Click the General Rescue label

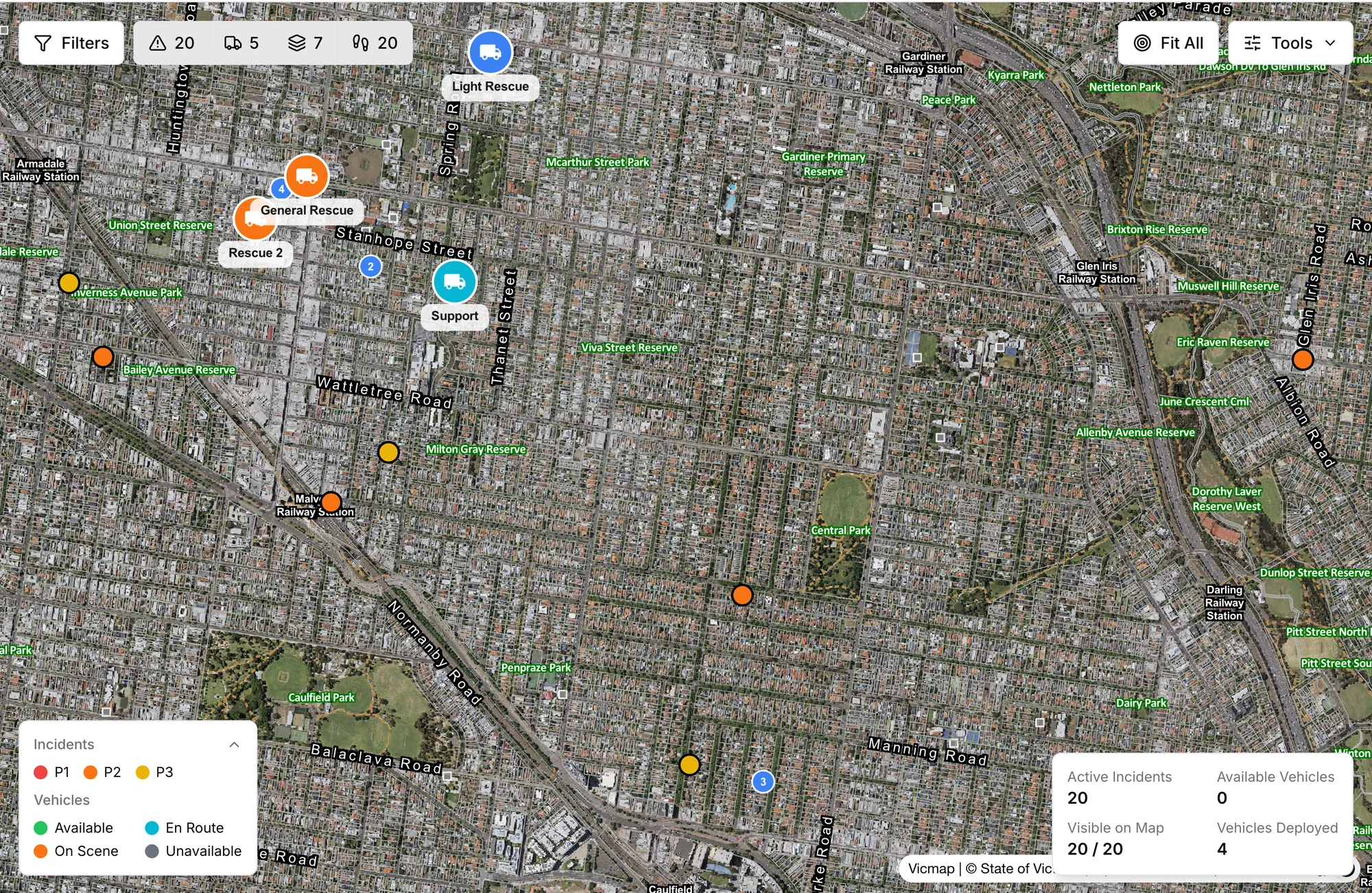(307, 211)
